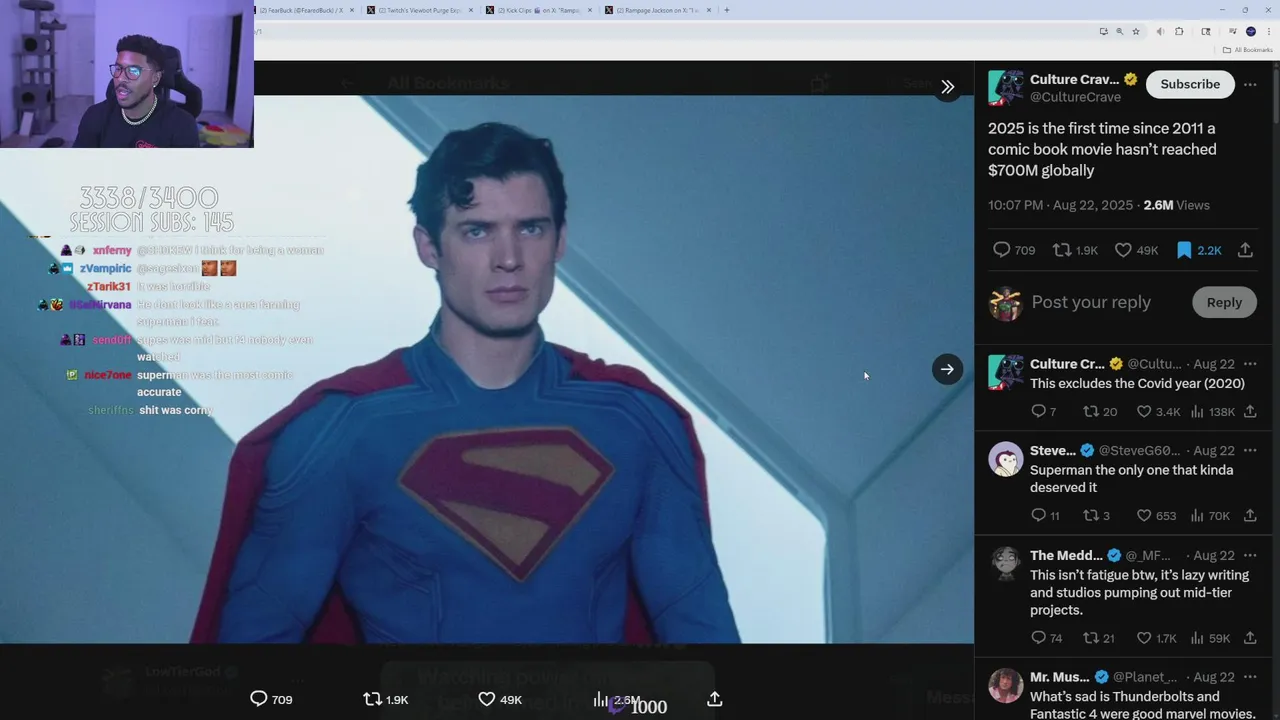This screenshot has width=1280, height=720.
Task: Click reply icon showing 709 in tweet panel
Action: pos(1013,250)
